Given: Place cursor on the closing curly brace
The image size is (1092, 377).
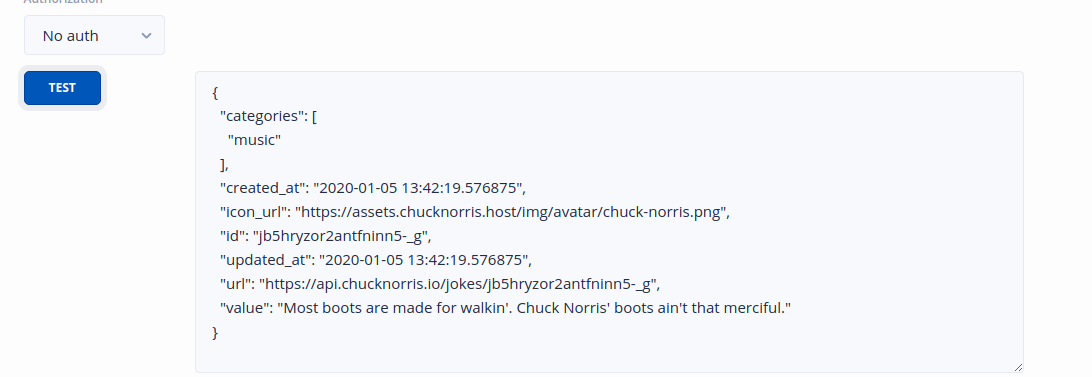Looking at the screenshot, I should coord(215,332).
